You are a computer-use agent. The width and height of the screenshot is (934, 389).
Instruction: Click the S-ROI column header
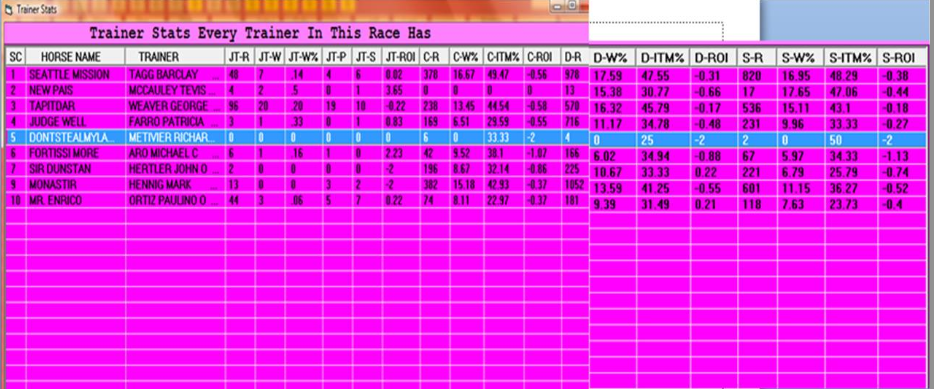(901, 58)
